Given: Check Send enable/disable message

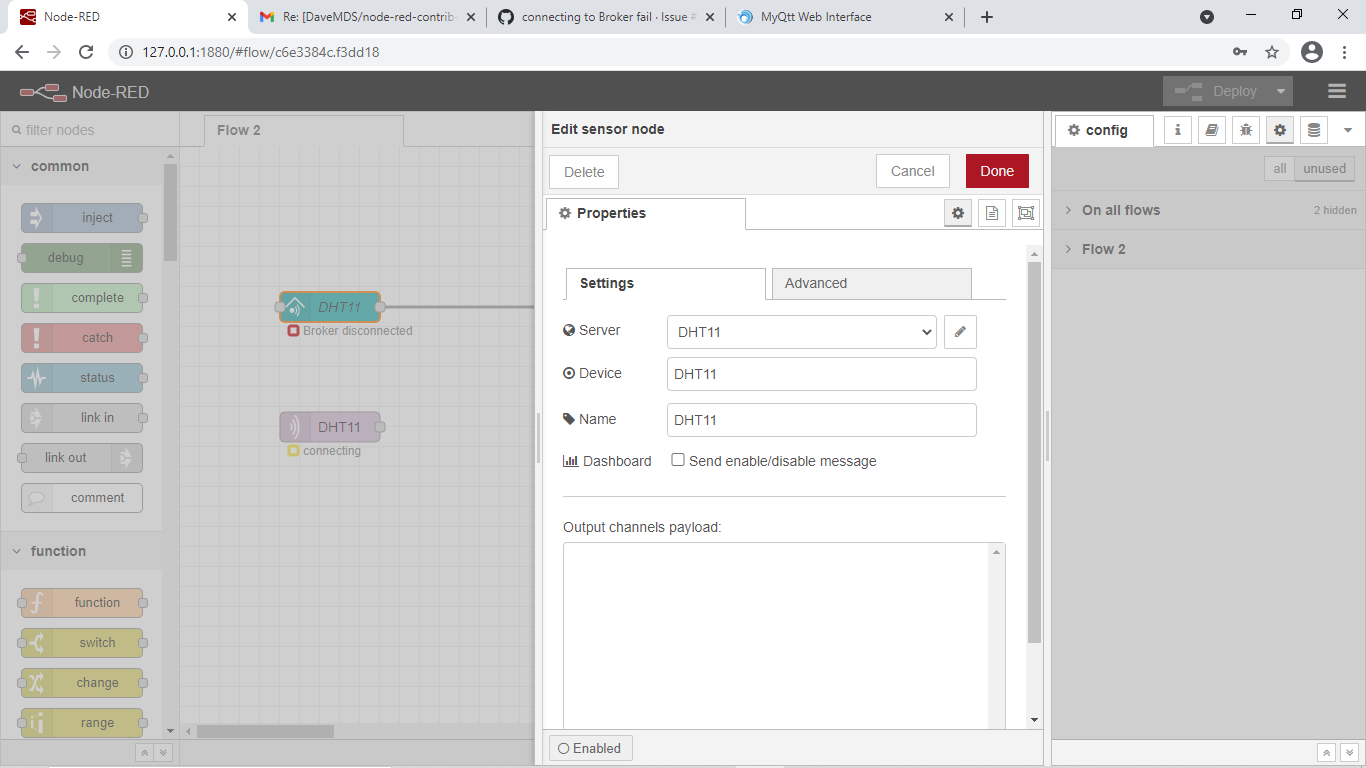Looking at the screenshot, I should pyautogui.click(x=678, y=461).
